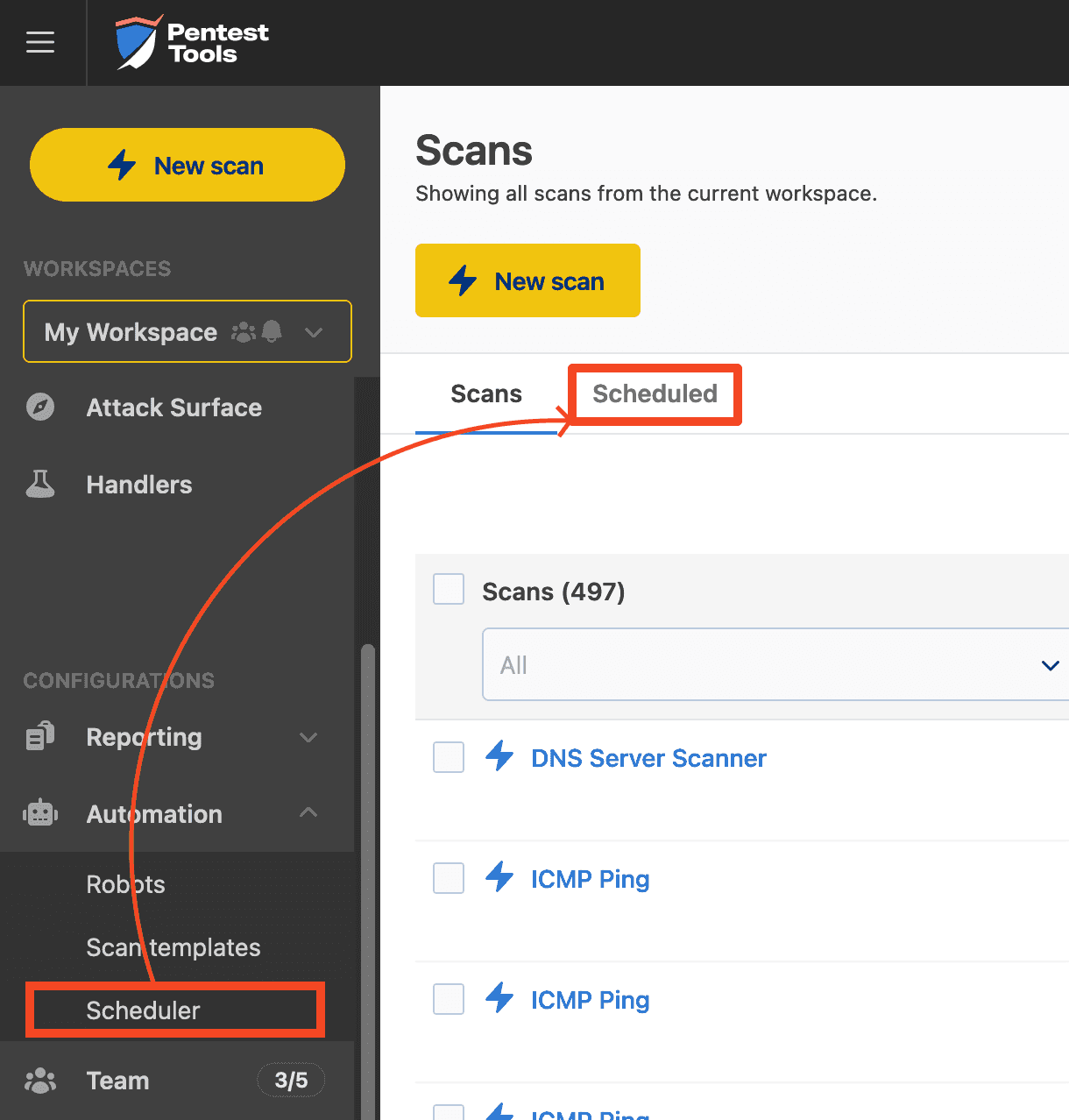Check the DNS Server Scanner row checkbox
Screen dimensions: 1069x1120
tap(449, 757)
